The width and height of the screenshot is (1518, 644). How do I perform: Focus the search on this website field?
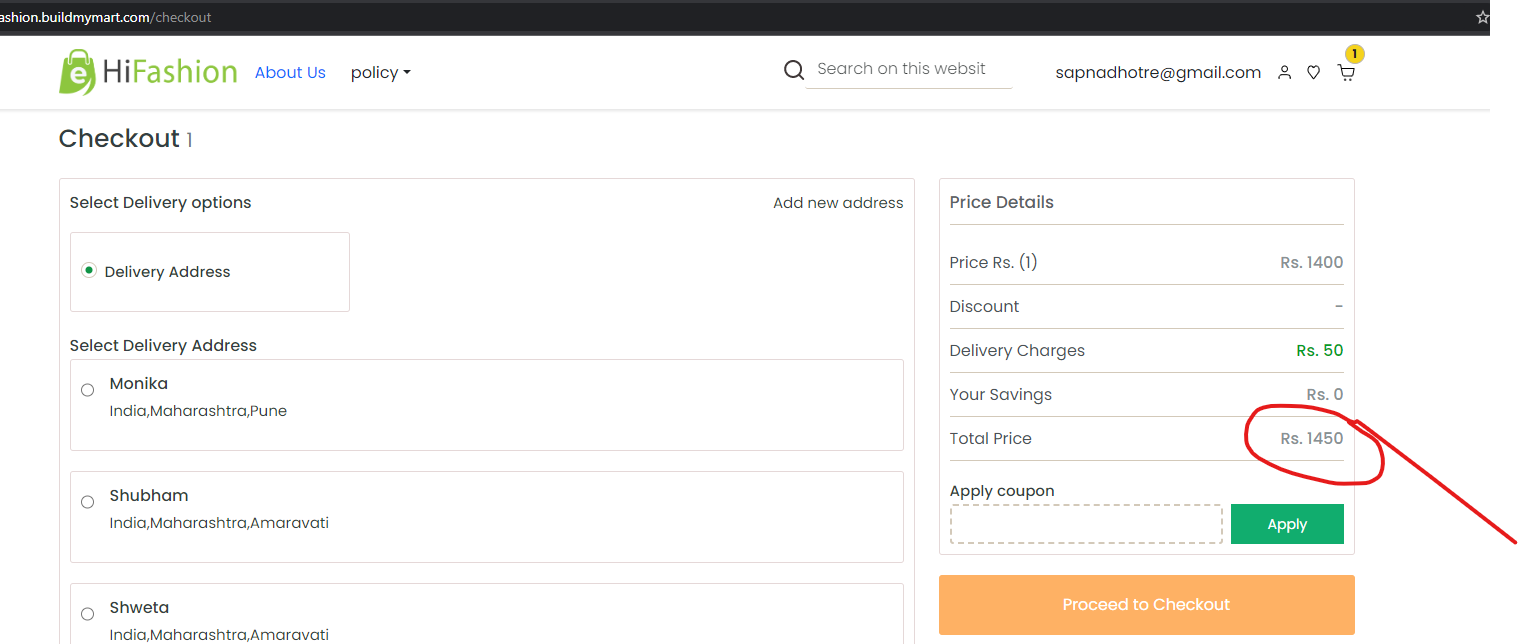pyautogui.click(x=908, y=69)
